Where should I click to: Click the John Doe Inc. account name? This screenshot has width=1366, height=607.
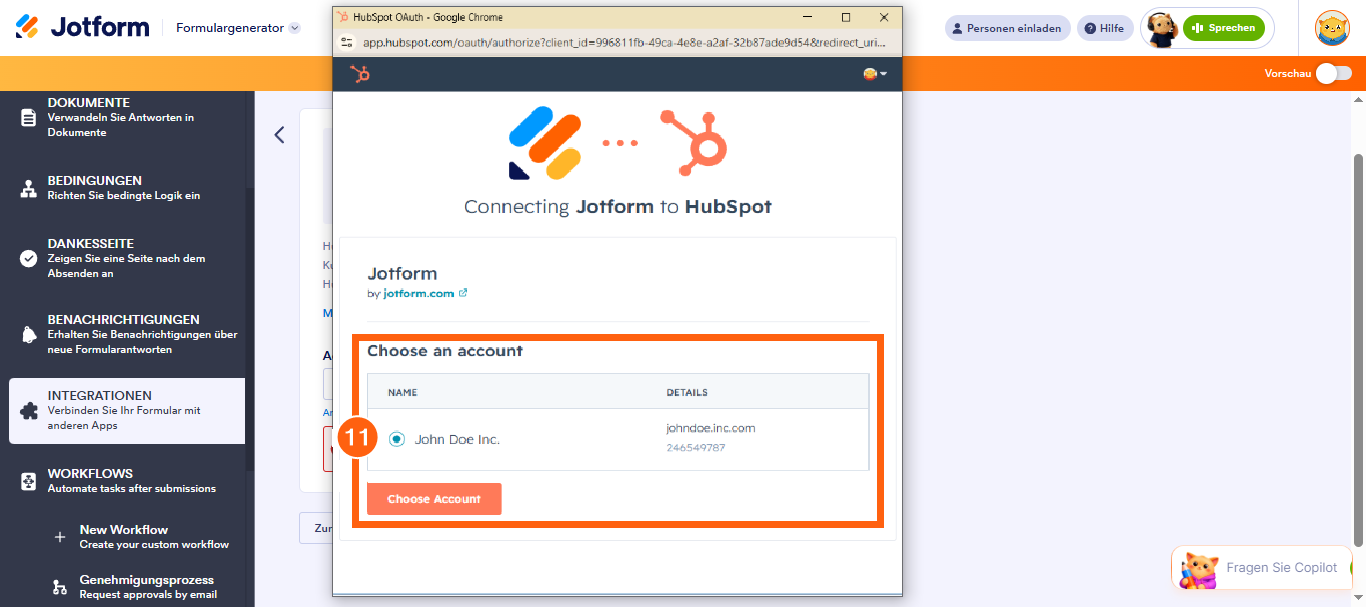(x=457, y=439)
